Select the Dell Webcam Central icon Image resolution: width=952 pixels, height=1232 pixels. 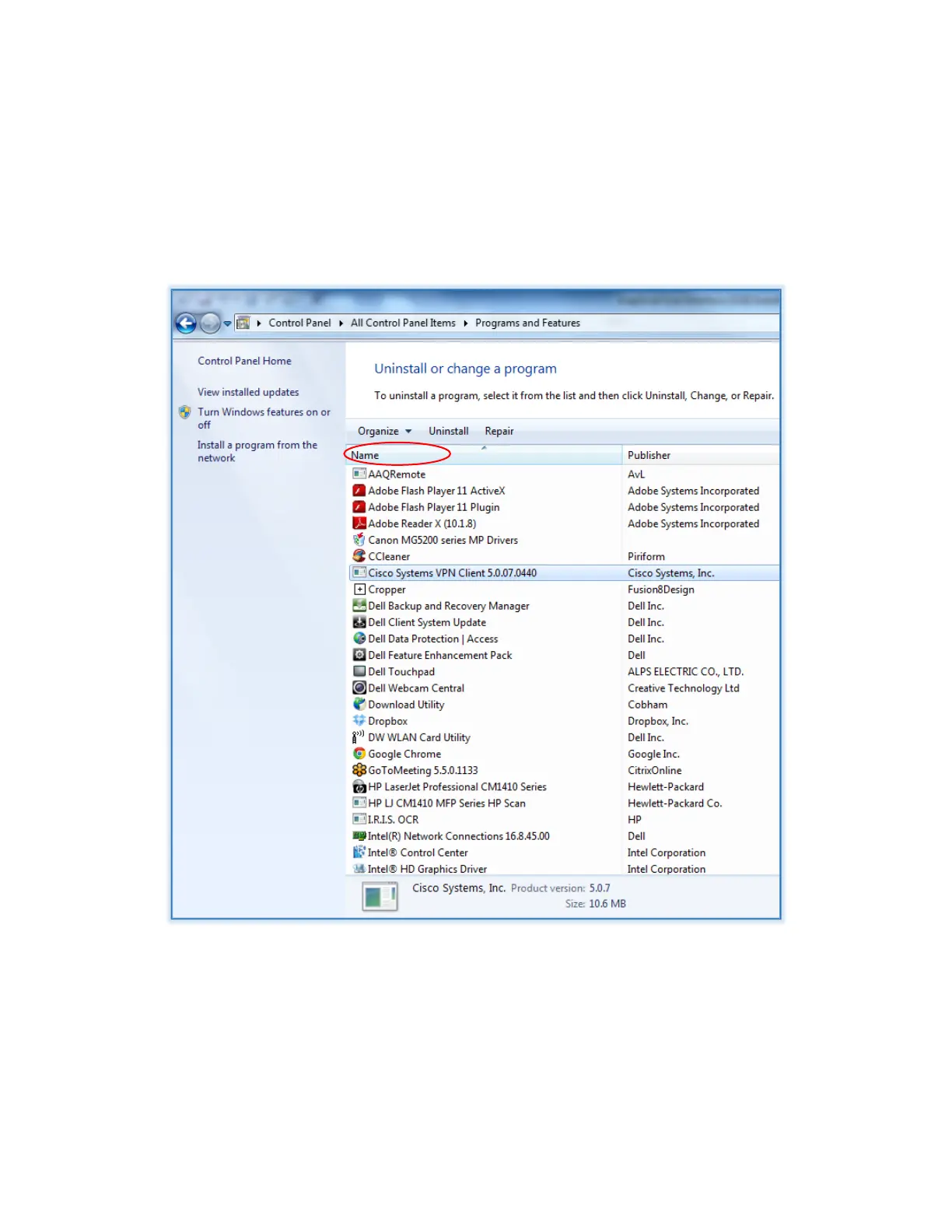[x=359, y=688]
